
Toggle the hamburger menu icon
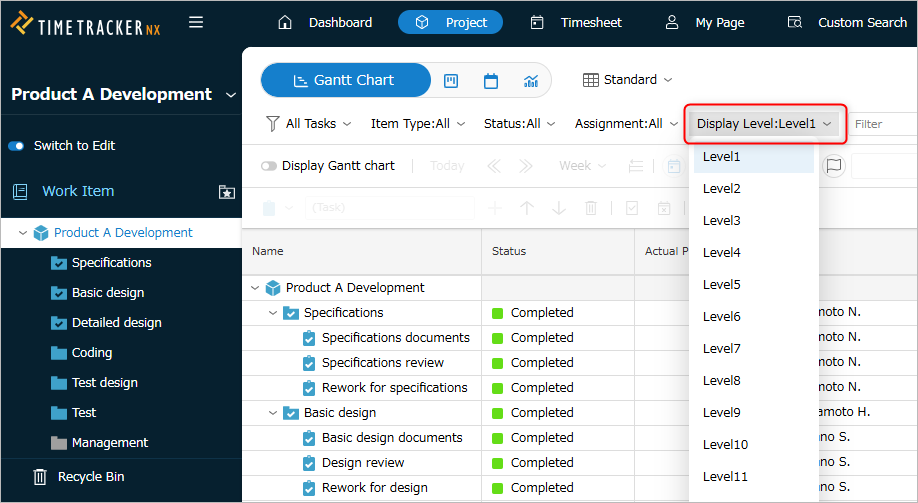coord(196,22)
